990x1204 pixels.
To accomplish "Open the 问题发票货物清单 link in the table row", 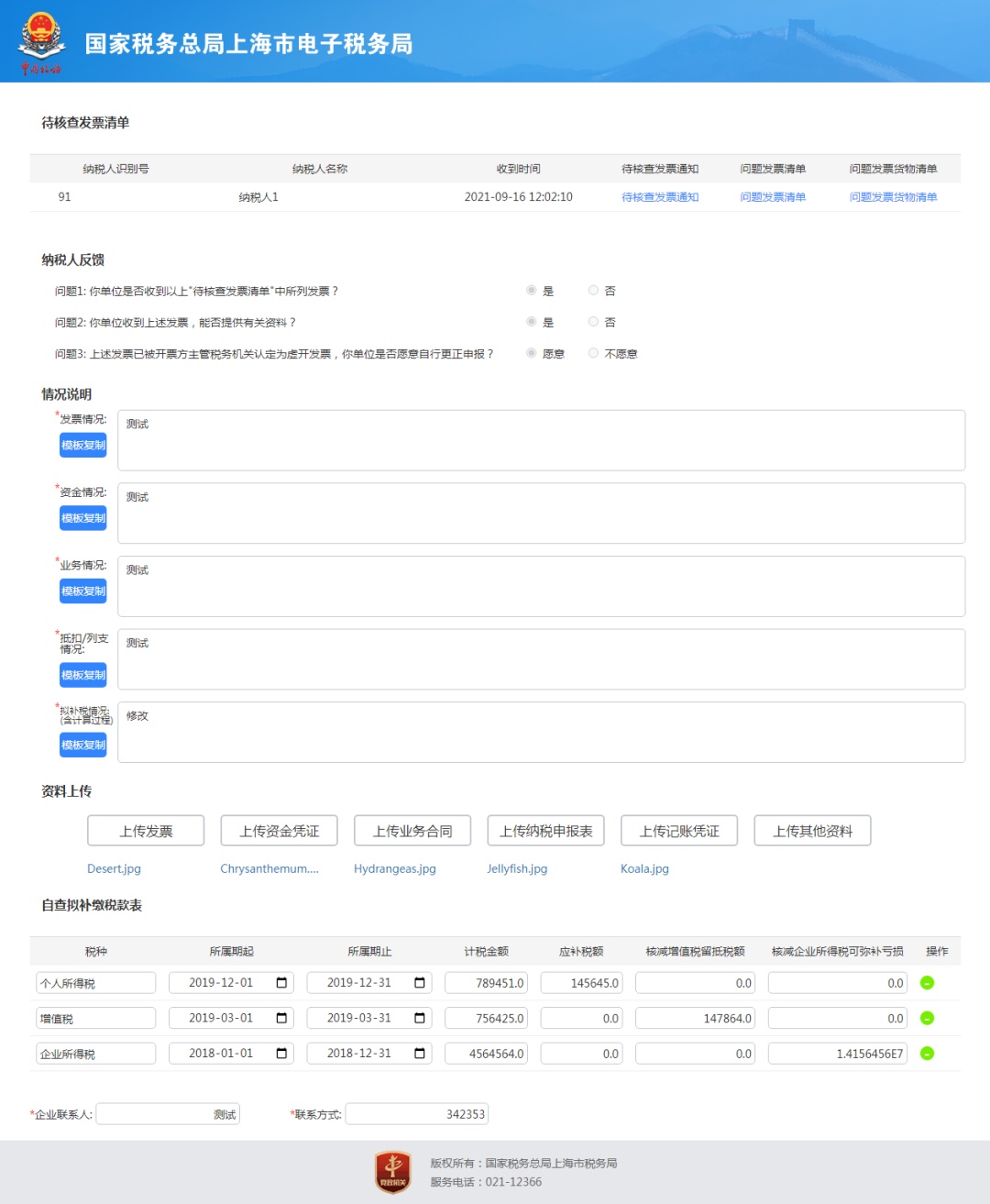I will tap(893, 197).
